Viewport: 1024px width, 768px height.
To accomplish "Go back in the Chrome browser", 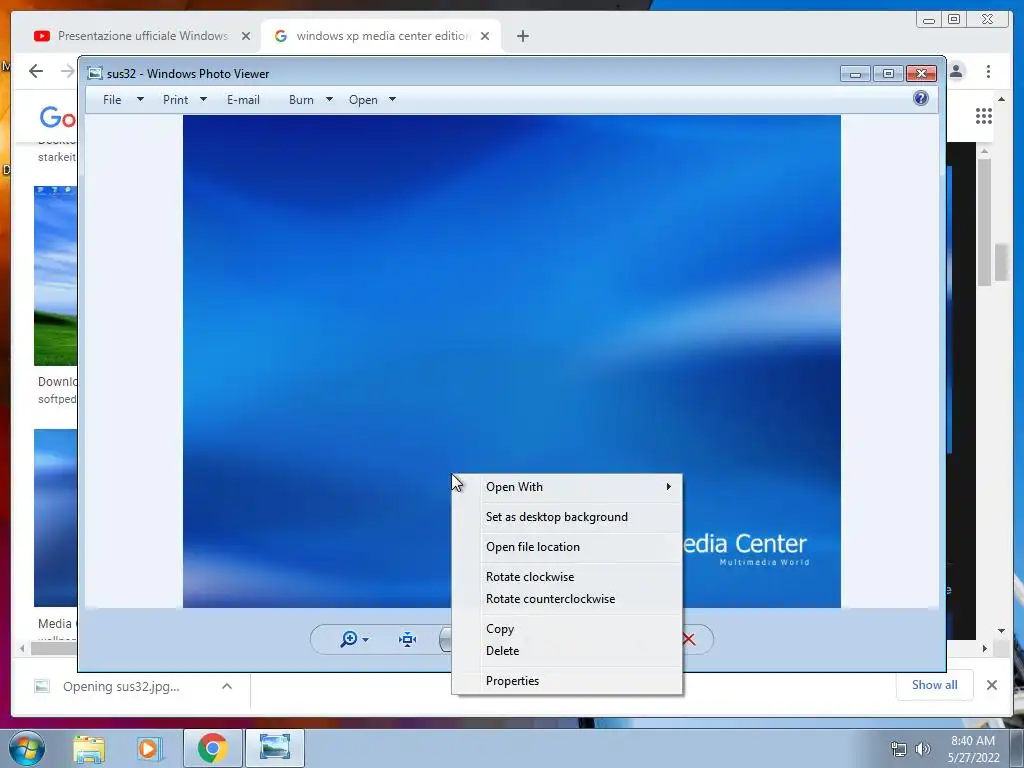I will pyautogui.click(x=36, y=71).
